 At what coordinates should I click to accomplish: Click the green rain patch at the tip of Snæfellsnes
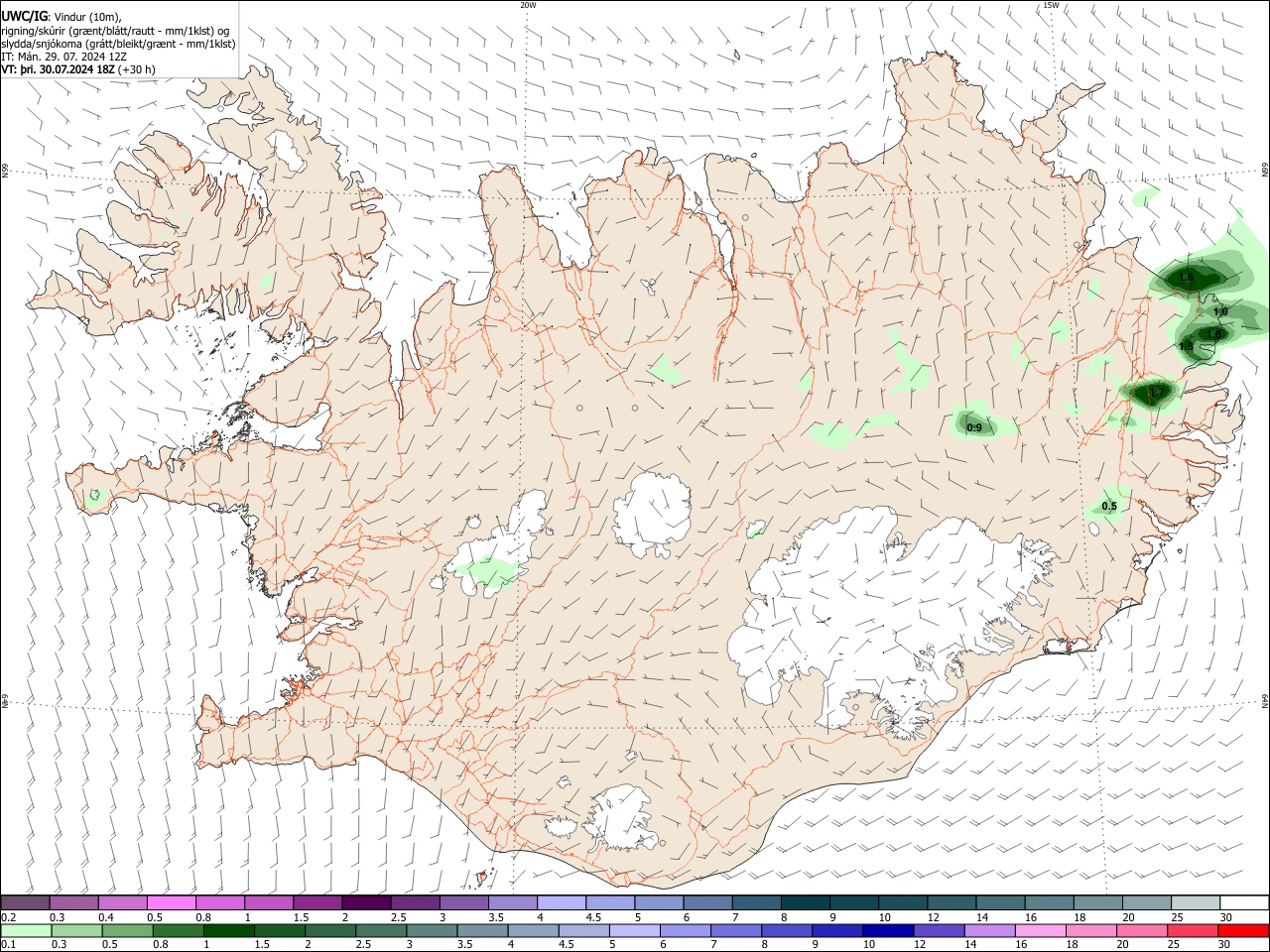click(x=95, y=497)
